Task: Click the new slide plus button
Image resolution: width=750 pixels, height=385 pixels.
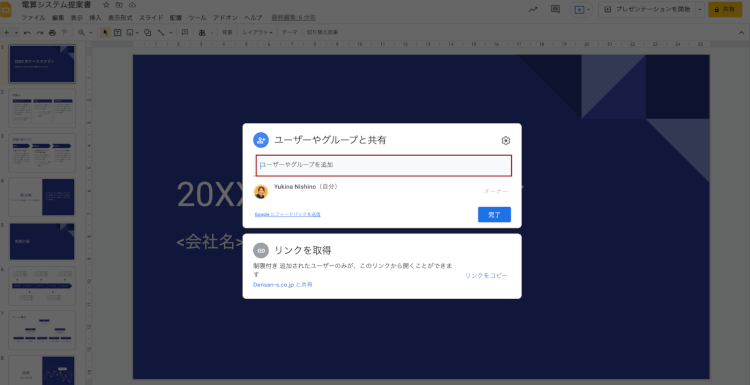Action: pos(6,33)
